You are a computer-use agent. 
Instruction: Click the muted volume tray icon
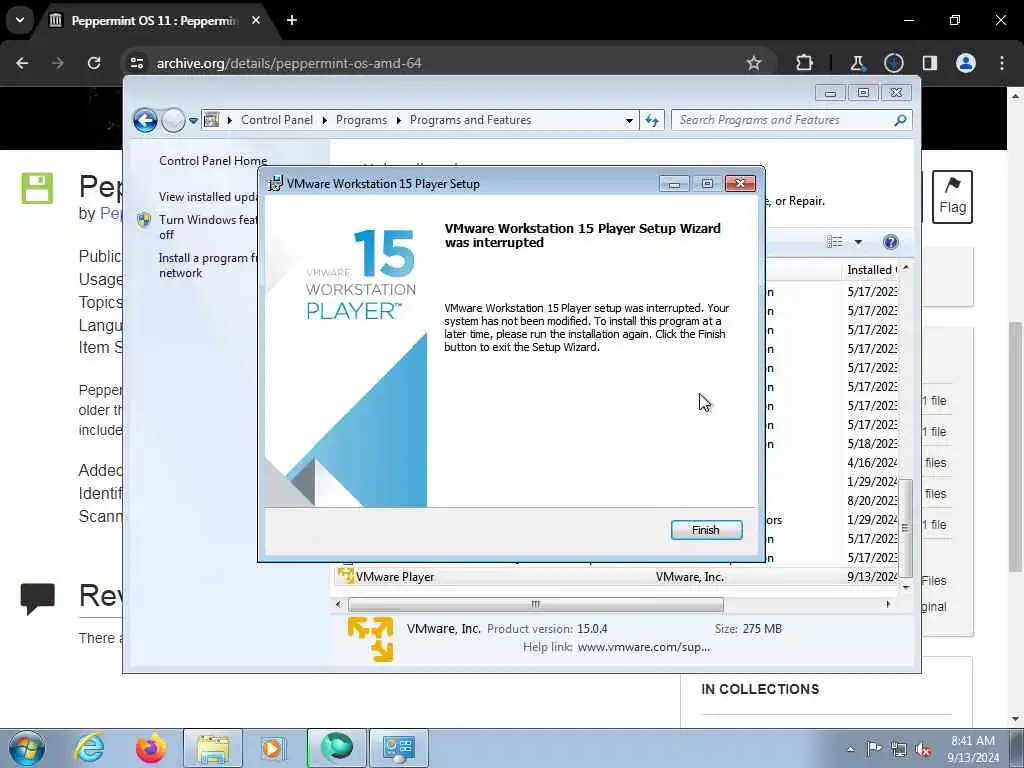click(x=923, y=749)
